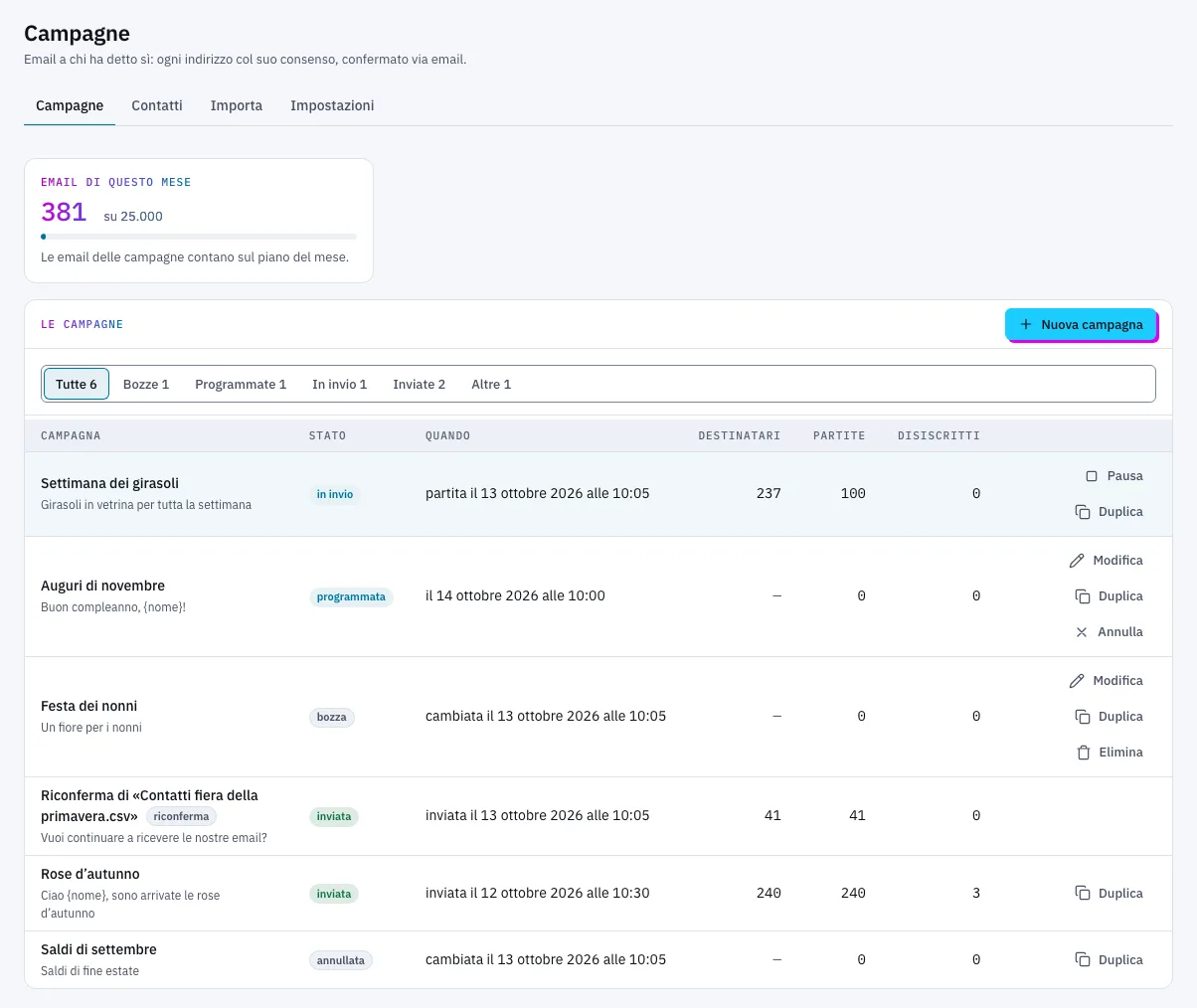Image resolution: width=1197 pixels, height=1008 pixels.
Task: Click the Quando column header
Action: pyautogui.click(x=448, y=436)
